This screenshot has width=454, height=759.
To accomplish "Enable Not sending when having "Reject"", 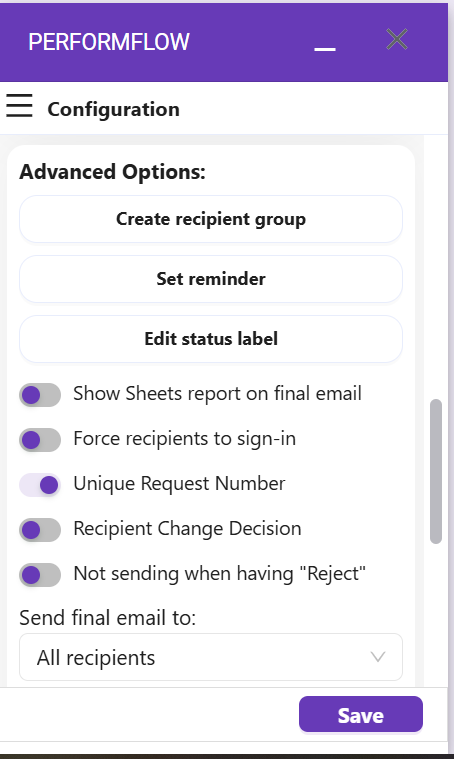I will click(x=40, y=575).
